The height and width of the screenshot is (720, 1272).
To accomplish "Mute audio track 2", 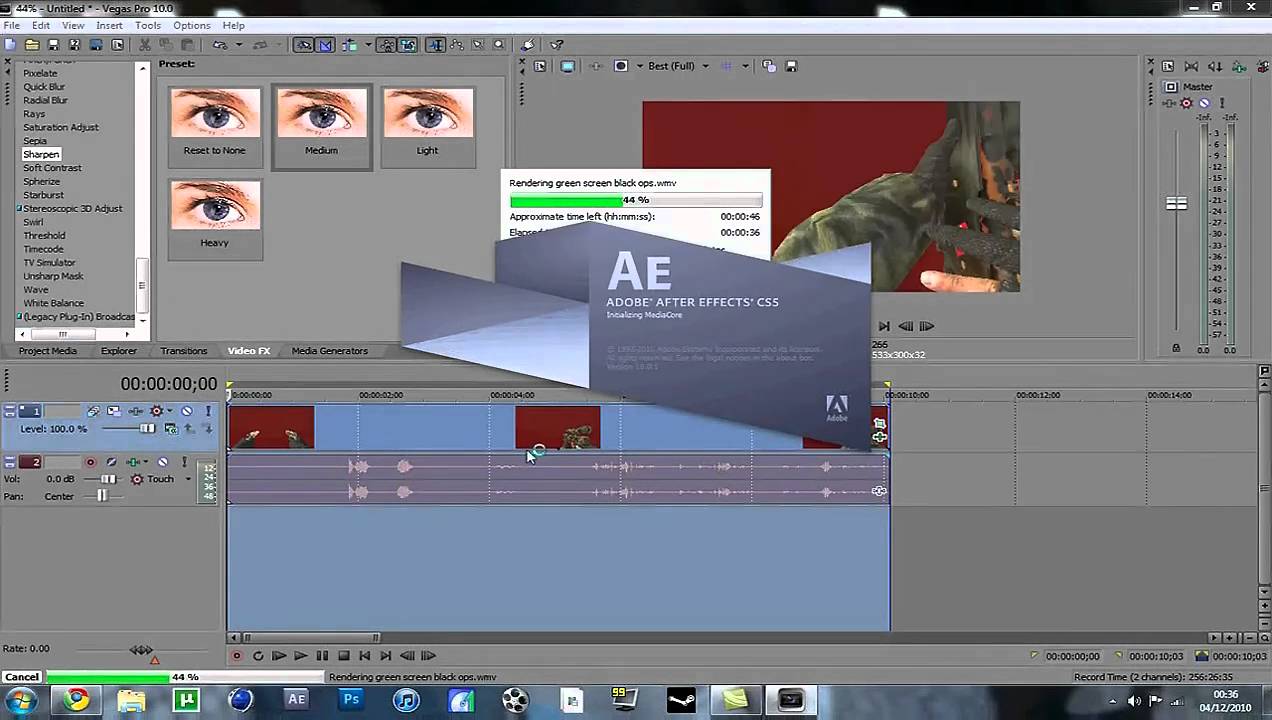I will point(163,462).
